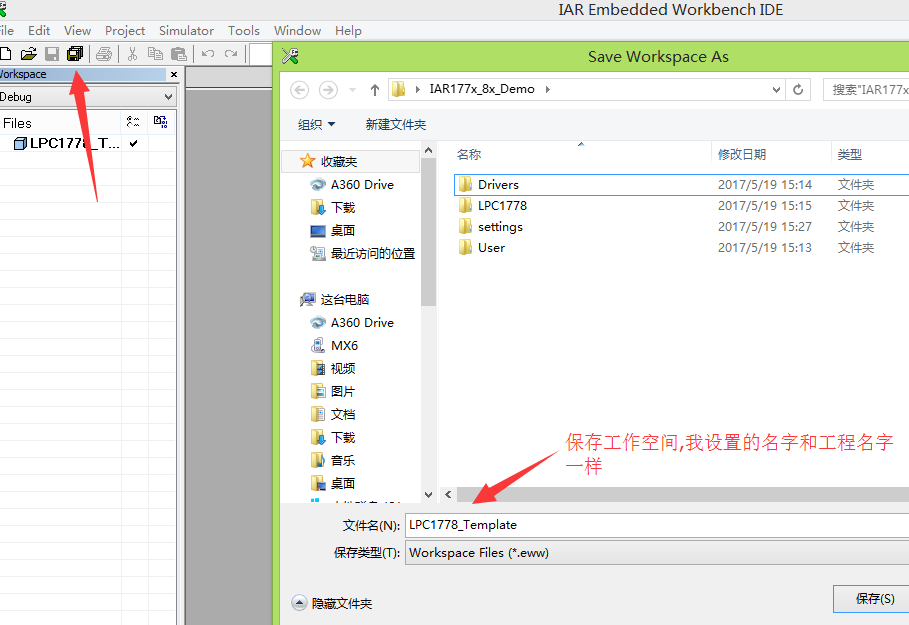Click the Print toolbar icon
This screenshot has height=625, width=909.
click(x=104, y=54)
